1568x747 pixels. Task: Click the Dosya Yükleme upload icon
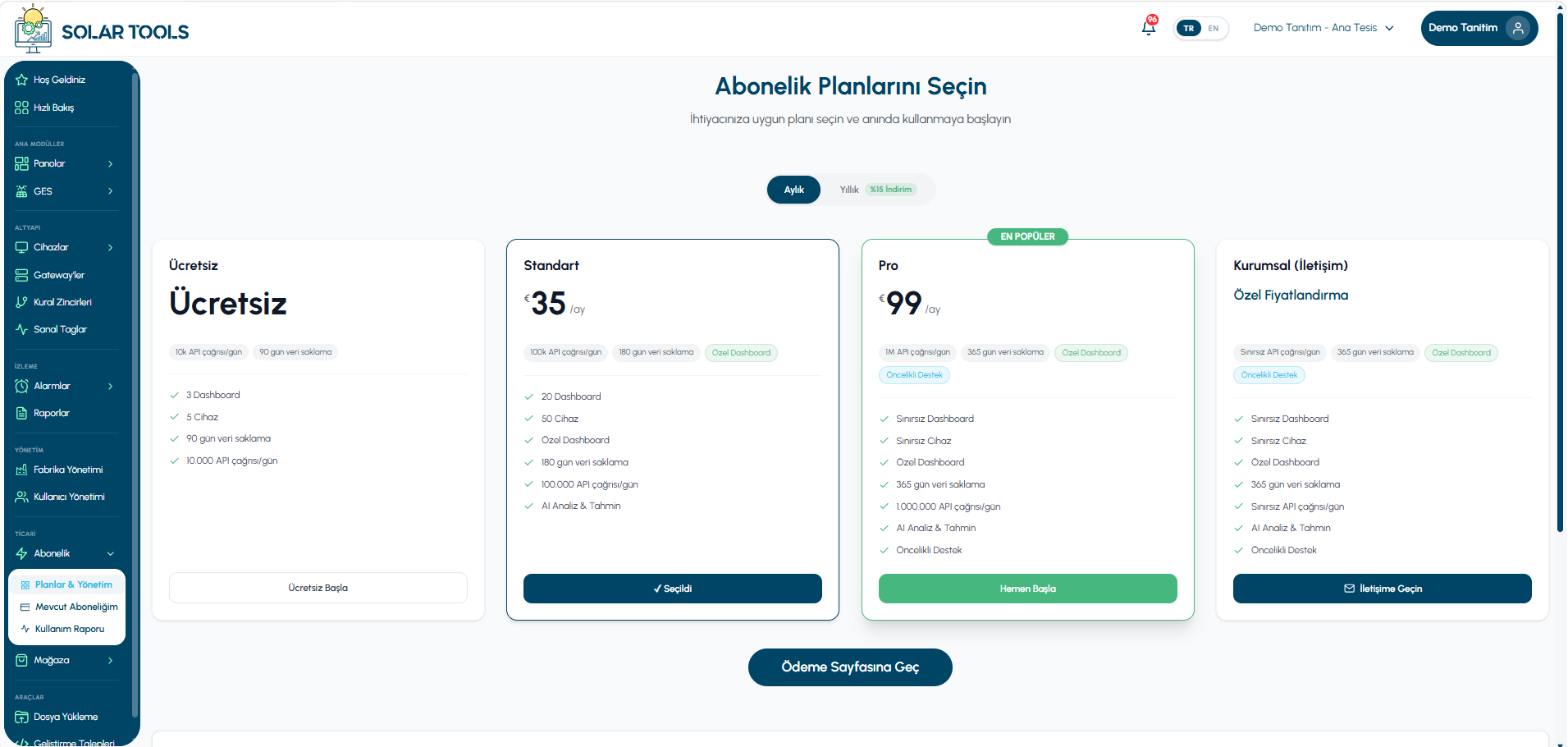coord(21,717)
